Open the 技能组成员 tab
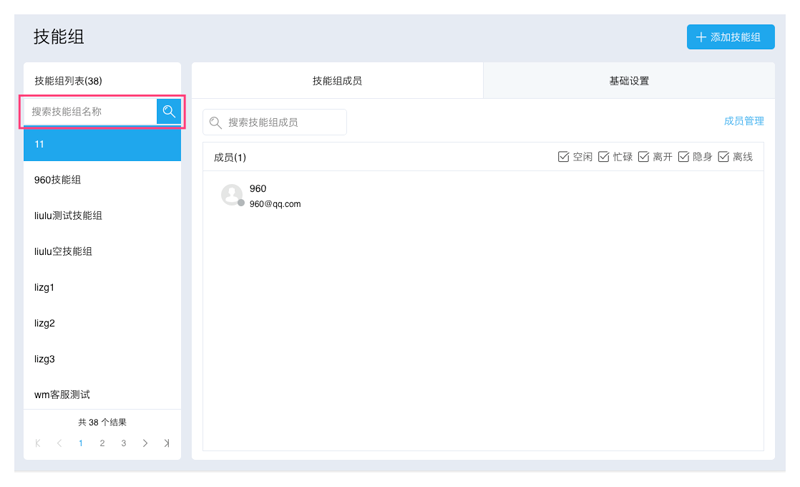The width and height of the screenshot is (800, 487). pyautogui.click(x=337, y=81)
